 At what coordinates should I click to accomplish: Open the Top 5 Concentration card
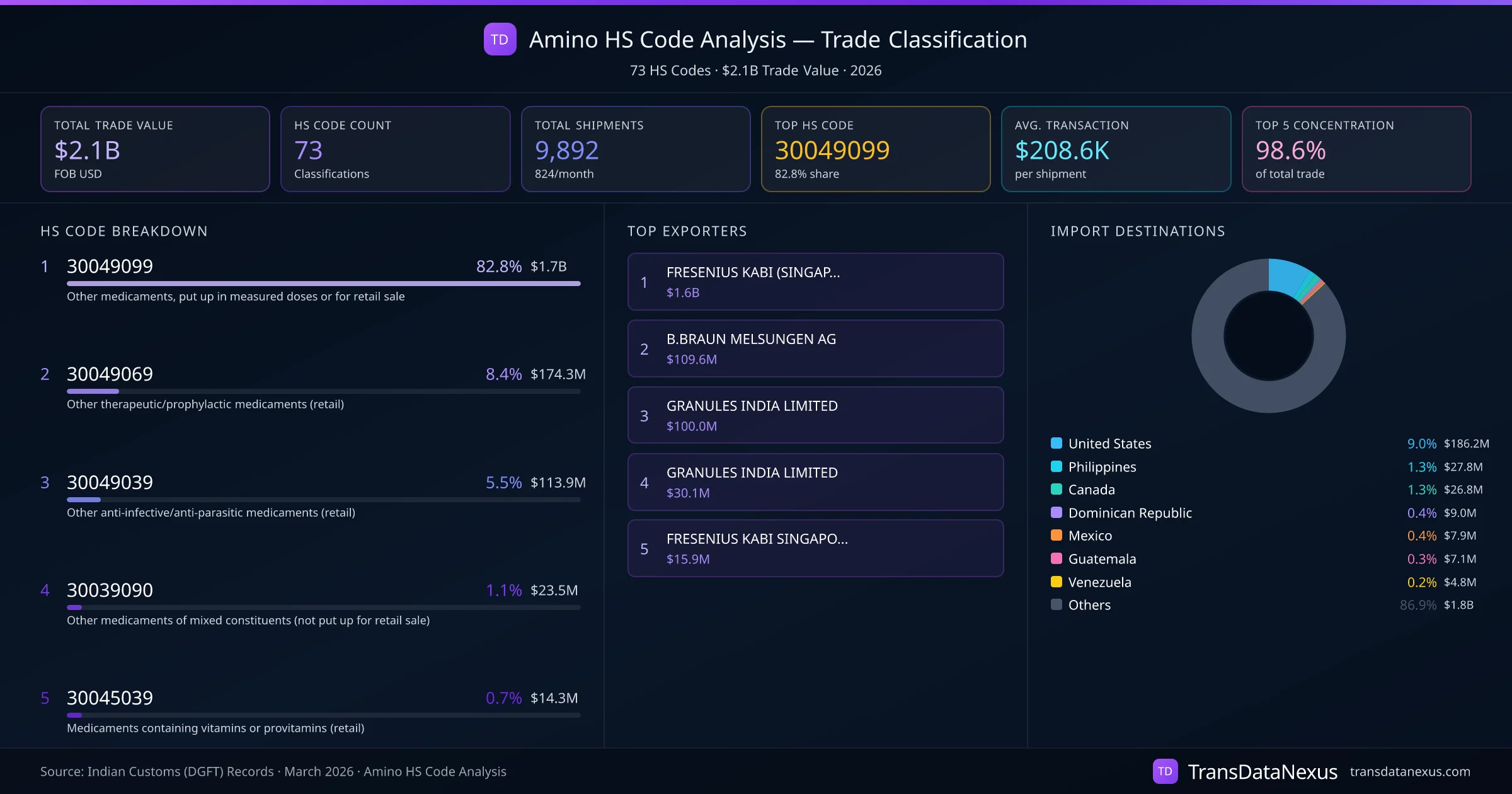[x=1356, y=149]
